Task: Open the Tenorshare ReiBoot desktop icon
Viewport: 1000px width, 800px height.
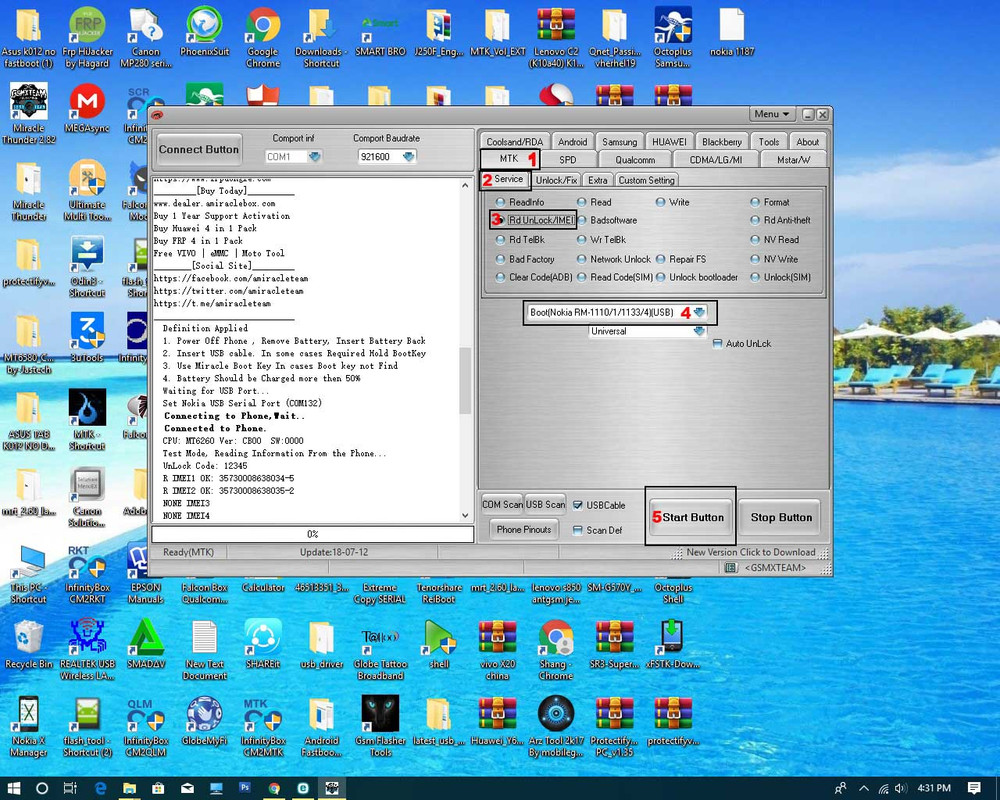Action: click(439, 593)
